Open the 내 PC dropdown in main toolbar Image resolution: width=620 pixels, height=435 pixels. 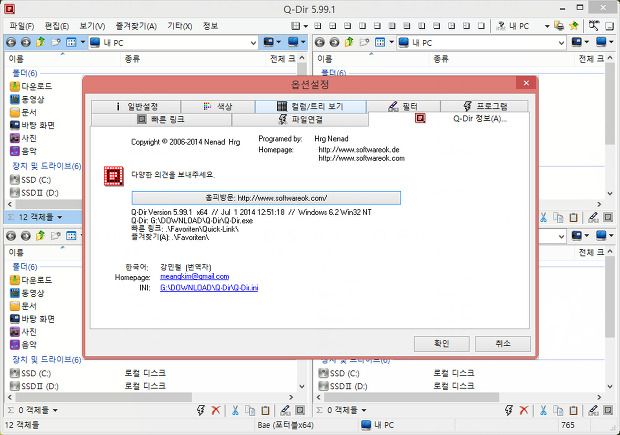tap(547, 26)
